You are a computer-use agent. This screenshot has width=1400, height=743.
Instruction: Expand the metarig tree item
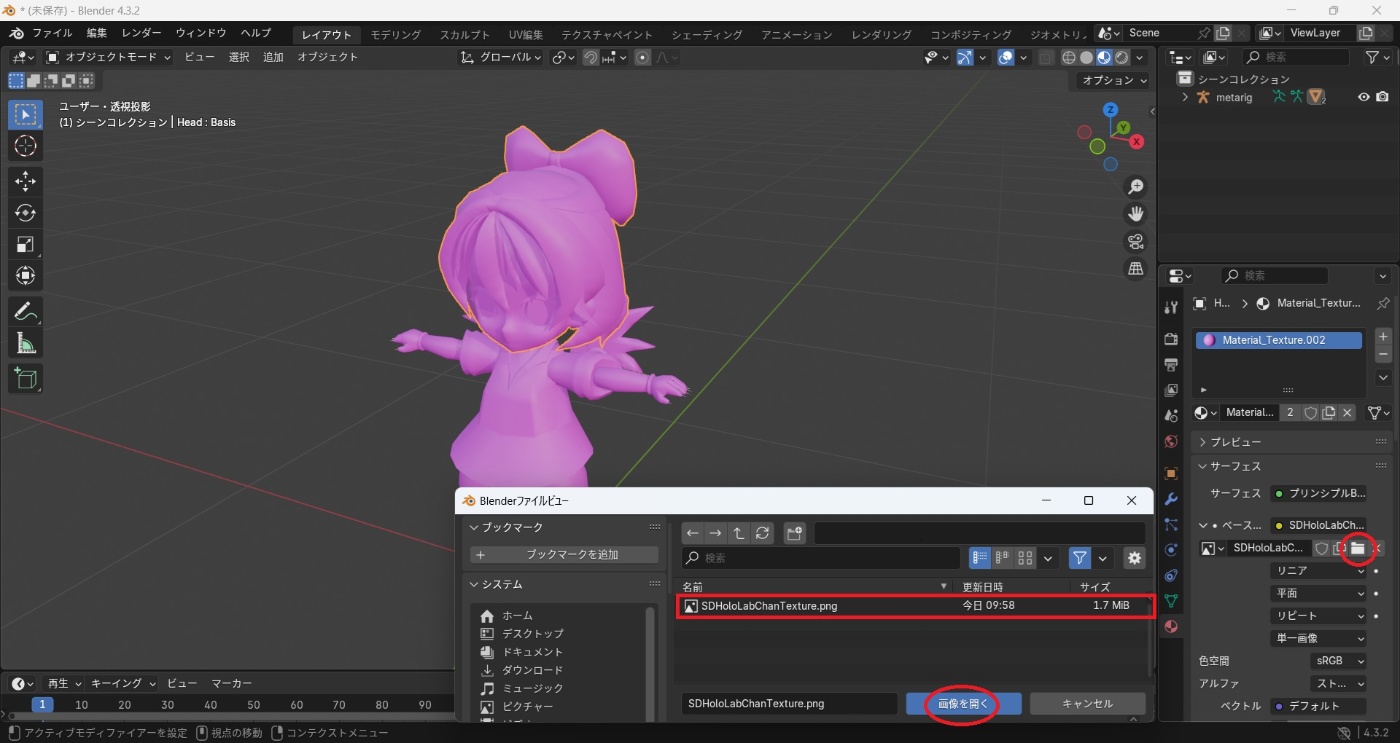tap(1185, 97)
